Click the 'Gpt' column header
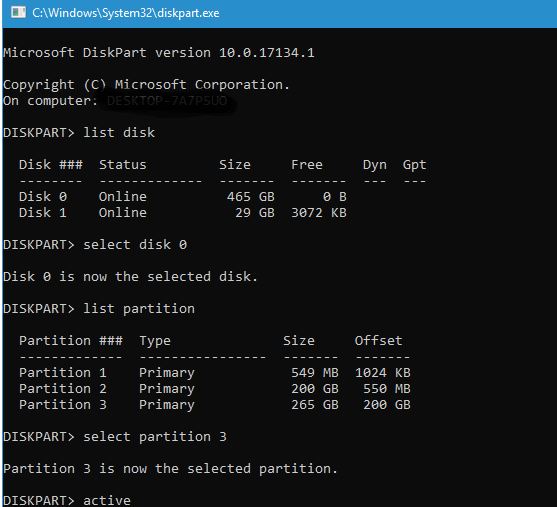 coord(414,165)
